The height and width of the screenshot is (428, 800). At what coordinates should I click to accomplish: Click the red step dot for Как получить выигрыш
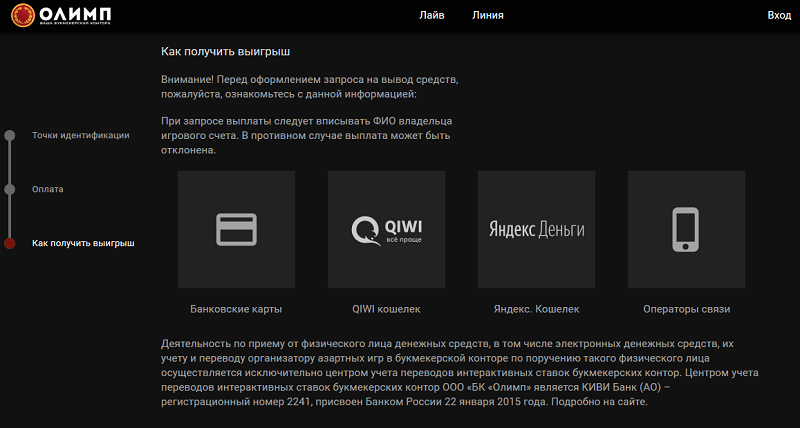[x=9, y=243]
